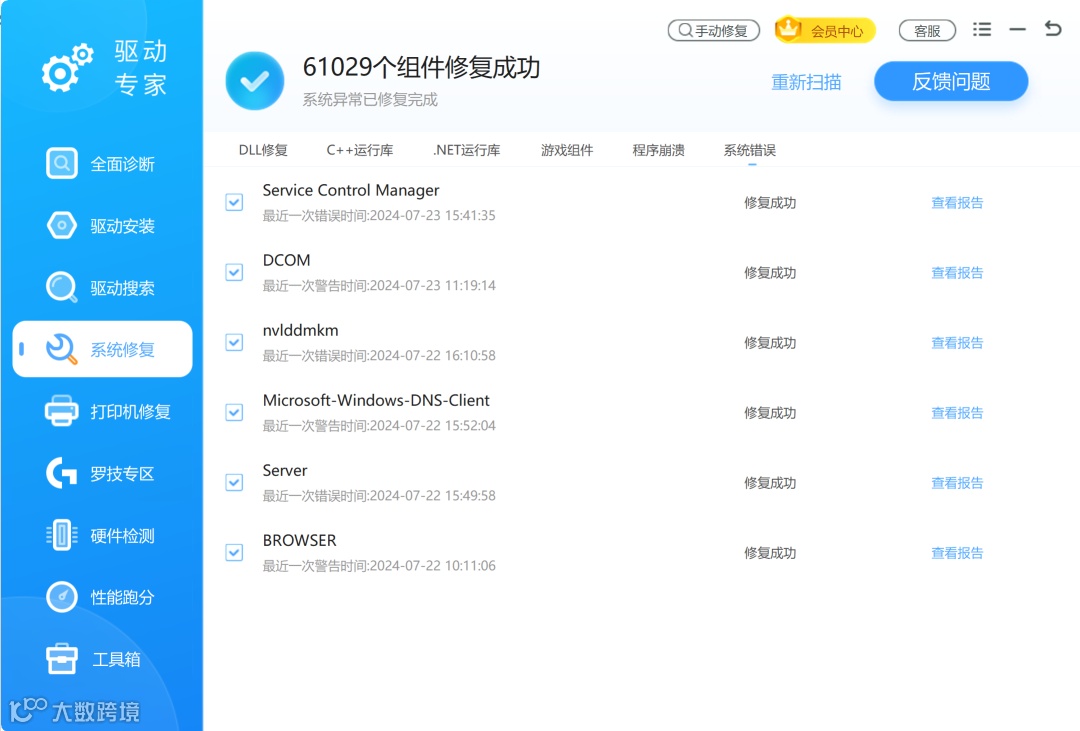Toggle the Server checkbox
Viewport: 1080px width, 731px height.
234,482
